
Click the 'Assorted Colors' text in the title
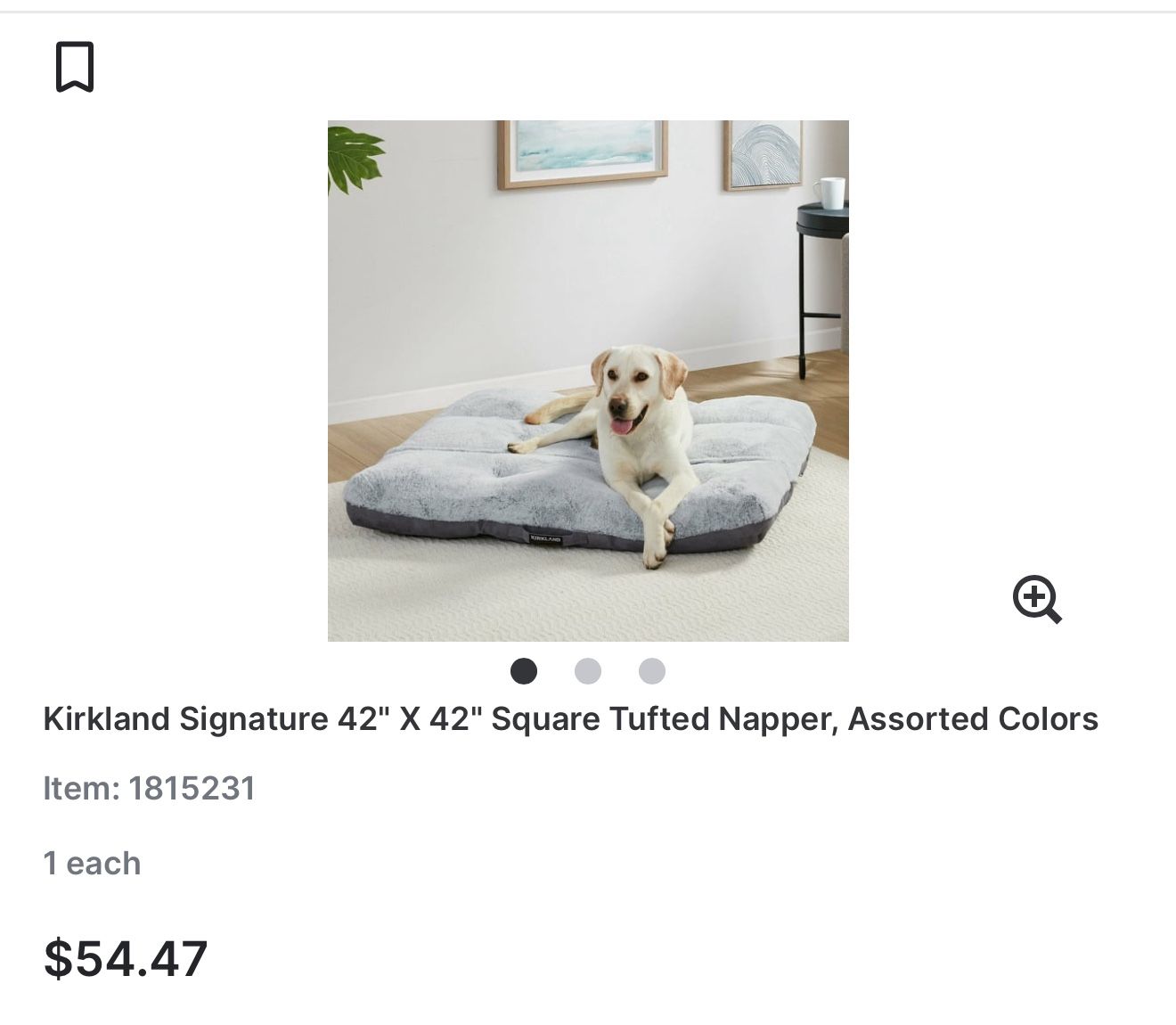973,718
